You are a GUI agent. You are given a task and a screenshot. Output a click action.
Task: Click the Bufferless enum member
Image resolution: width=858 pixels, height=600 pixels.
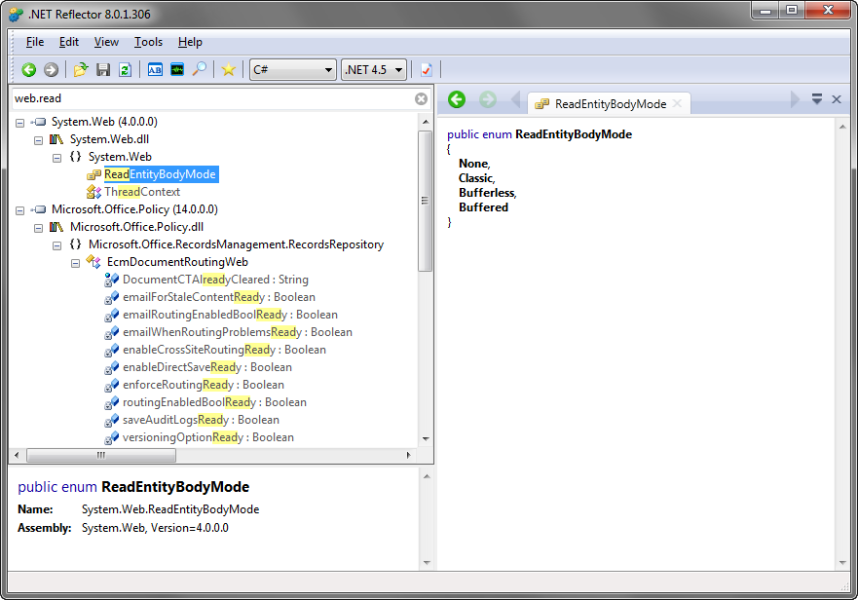click(486, 193)
